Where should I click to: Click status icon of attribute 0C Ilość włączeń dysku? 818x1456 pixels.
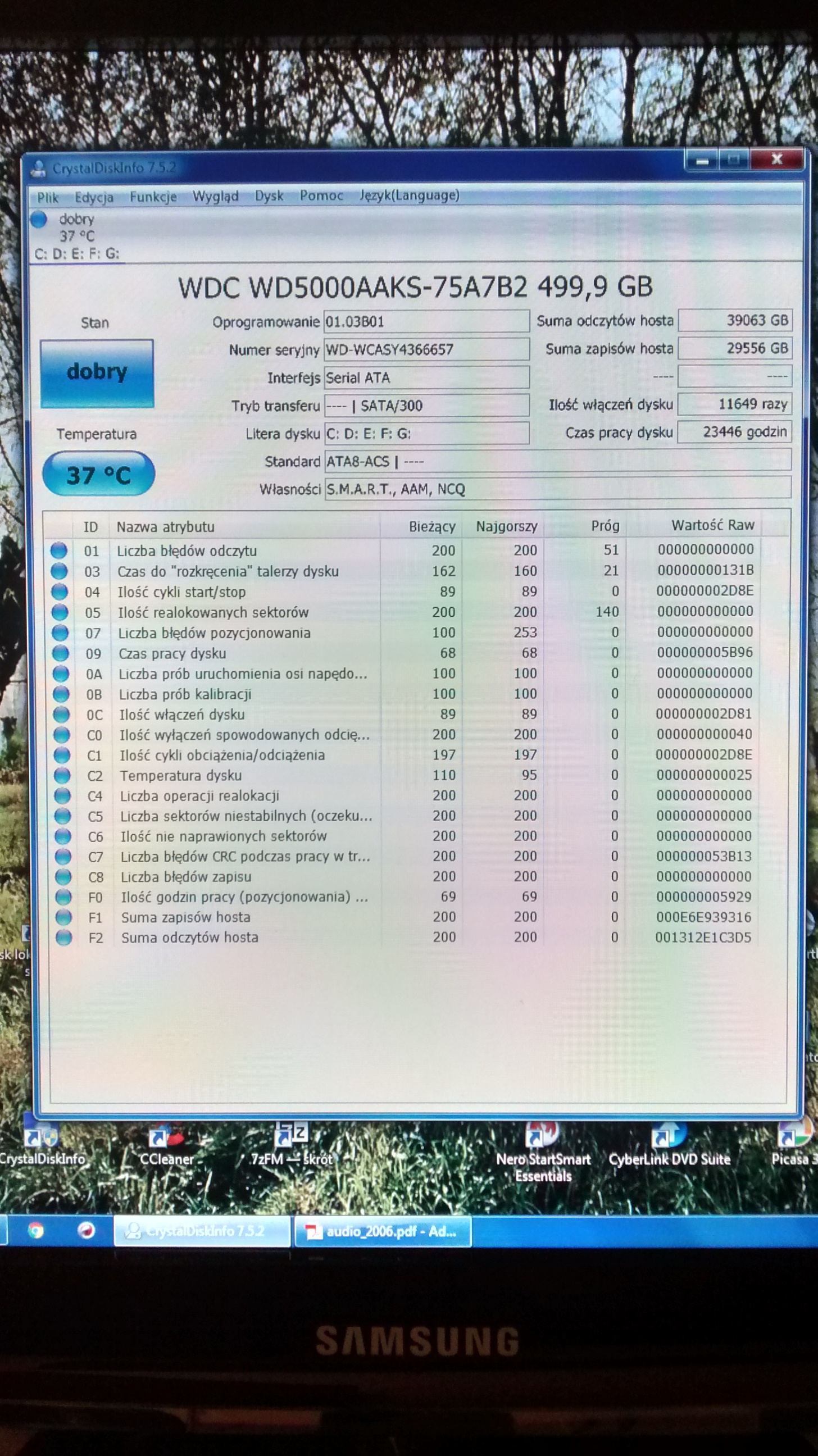tap(61, 715)
